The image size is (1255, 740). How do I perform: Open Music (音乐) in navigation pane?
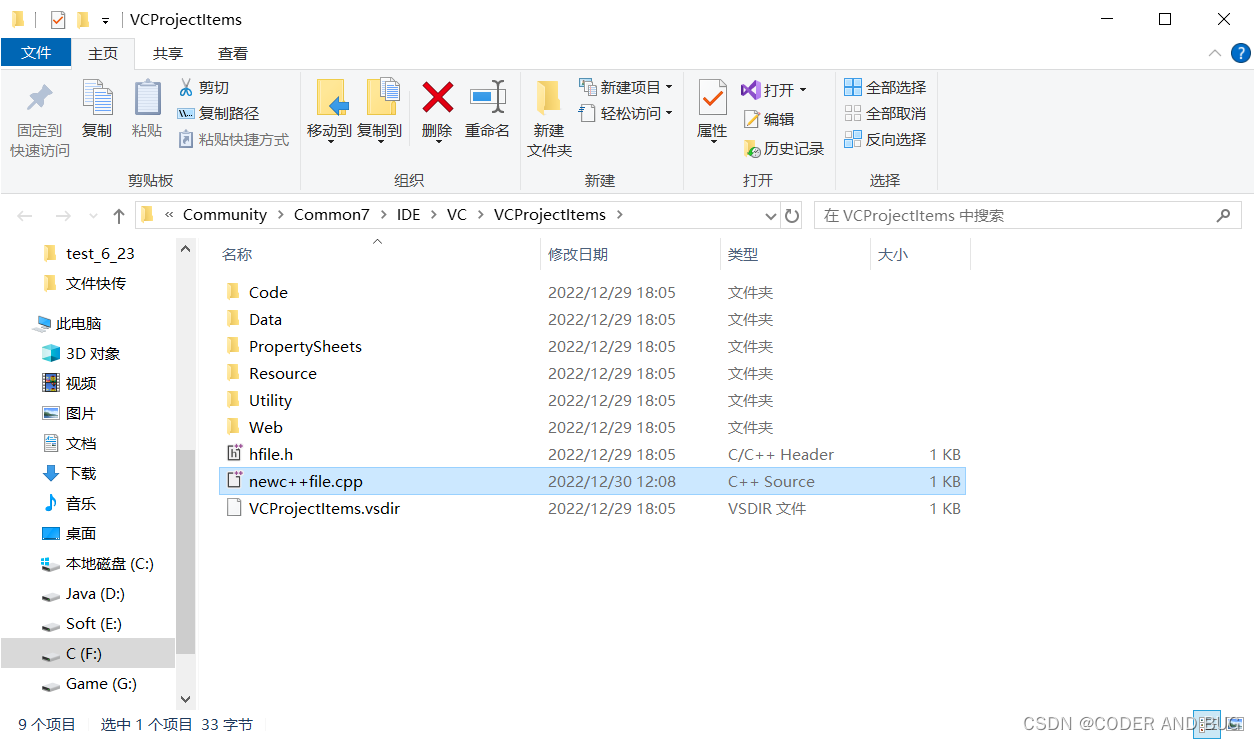[81, 503]
